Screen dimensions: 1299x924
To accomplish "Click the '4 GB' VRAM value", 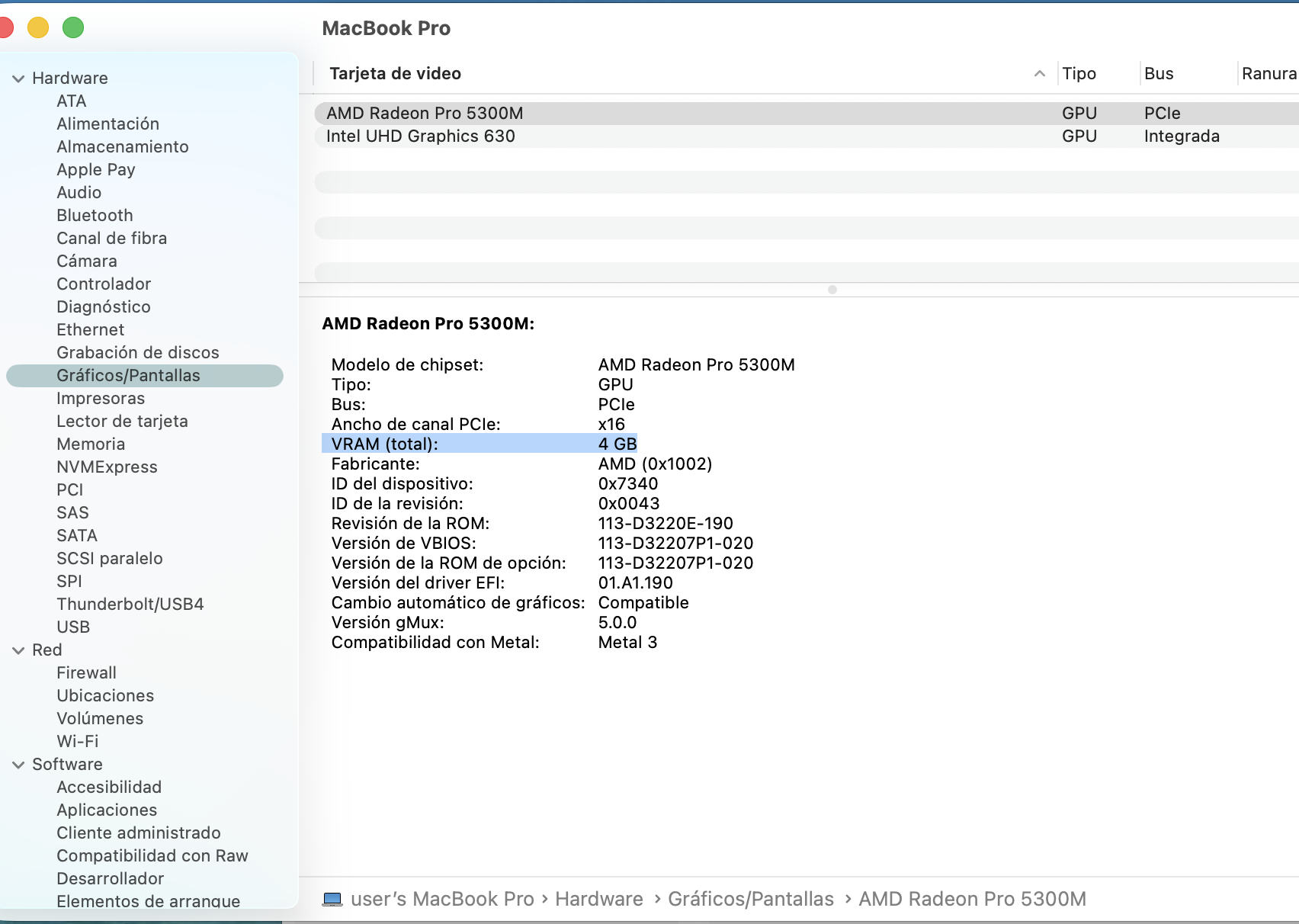I will (617, 444).
